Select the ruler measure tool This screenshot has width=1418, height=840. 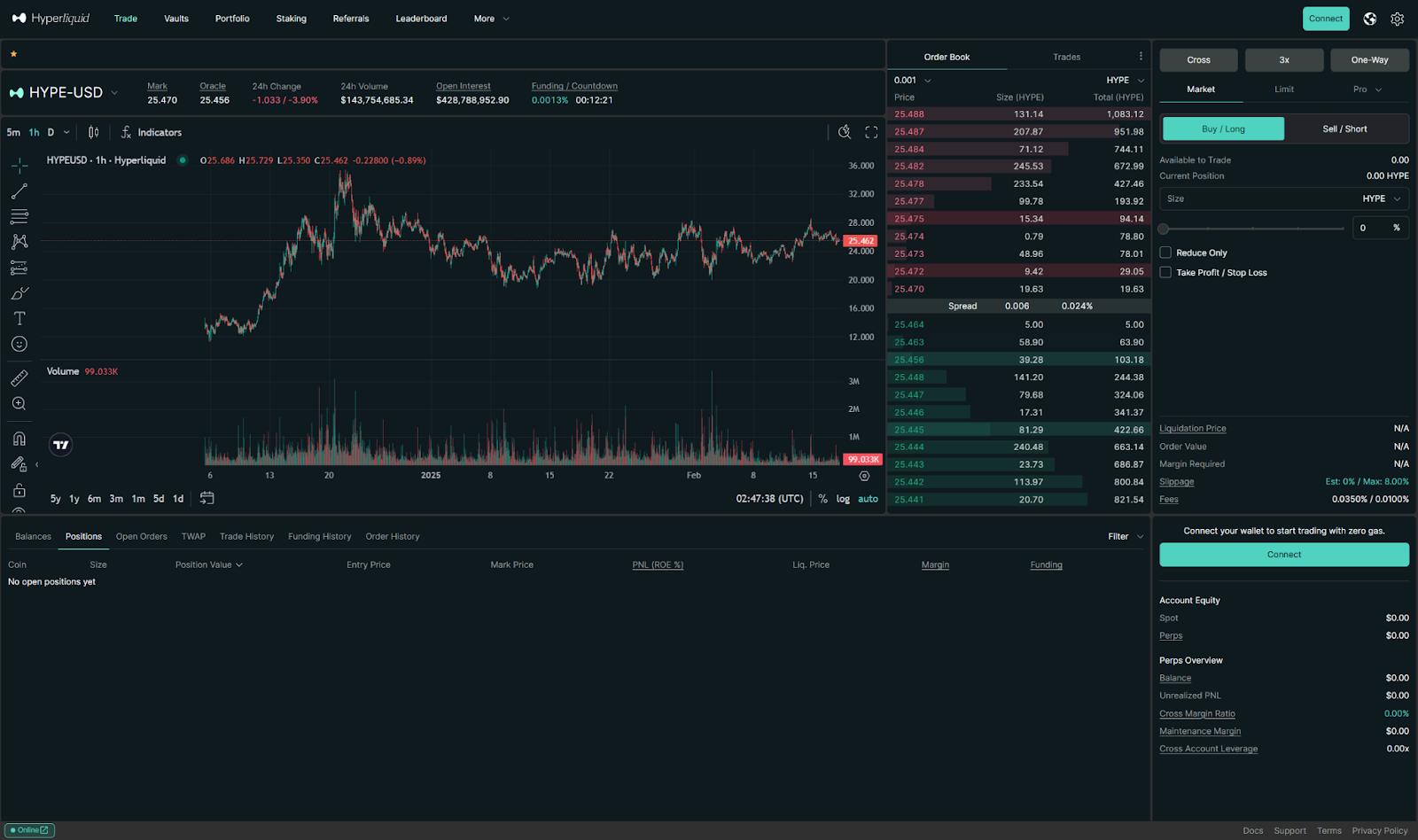click(x=19, y=378)
